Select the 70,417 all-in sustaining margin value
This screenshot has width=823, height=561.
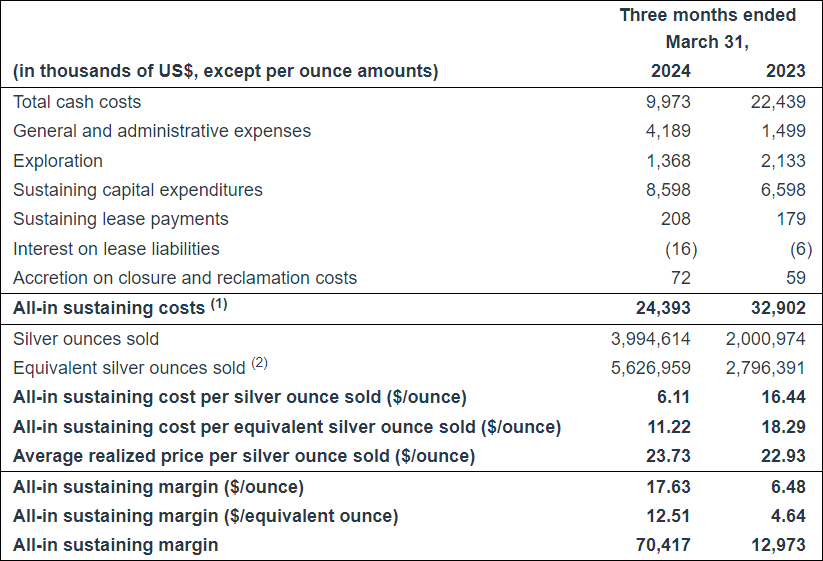664,545
